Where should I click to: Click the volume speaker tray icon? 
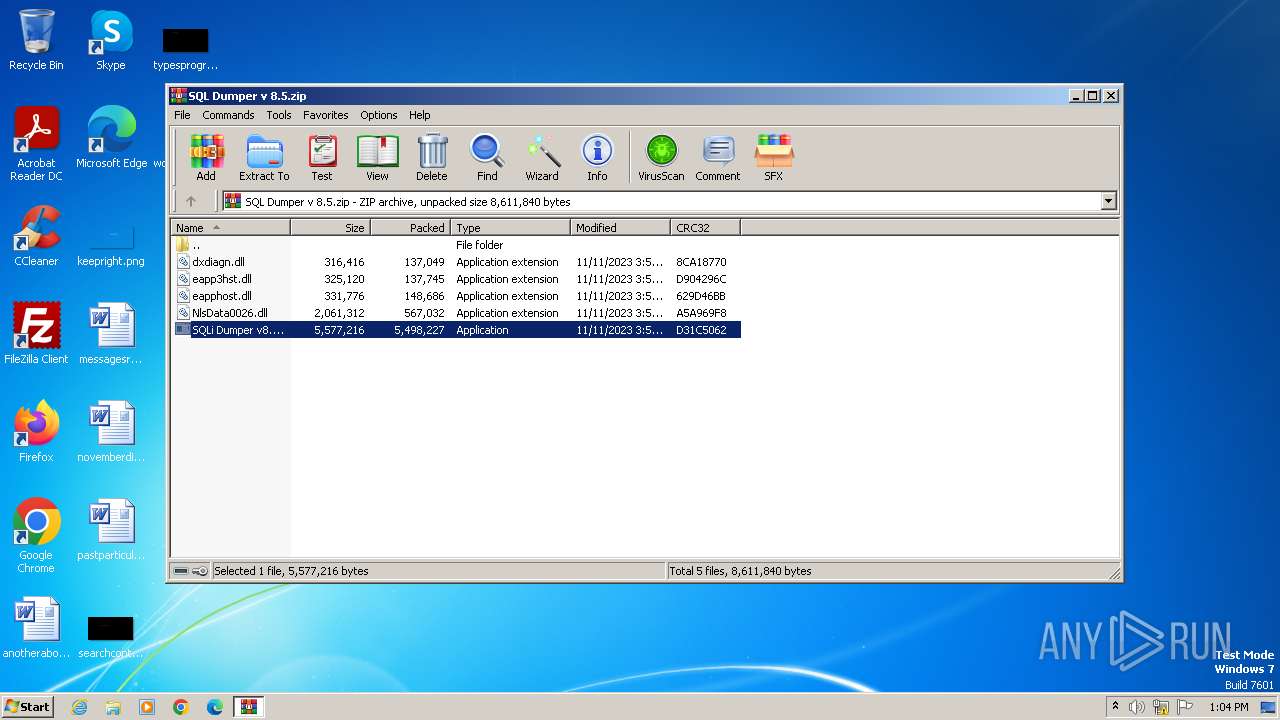point(1137,707)
